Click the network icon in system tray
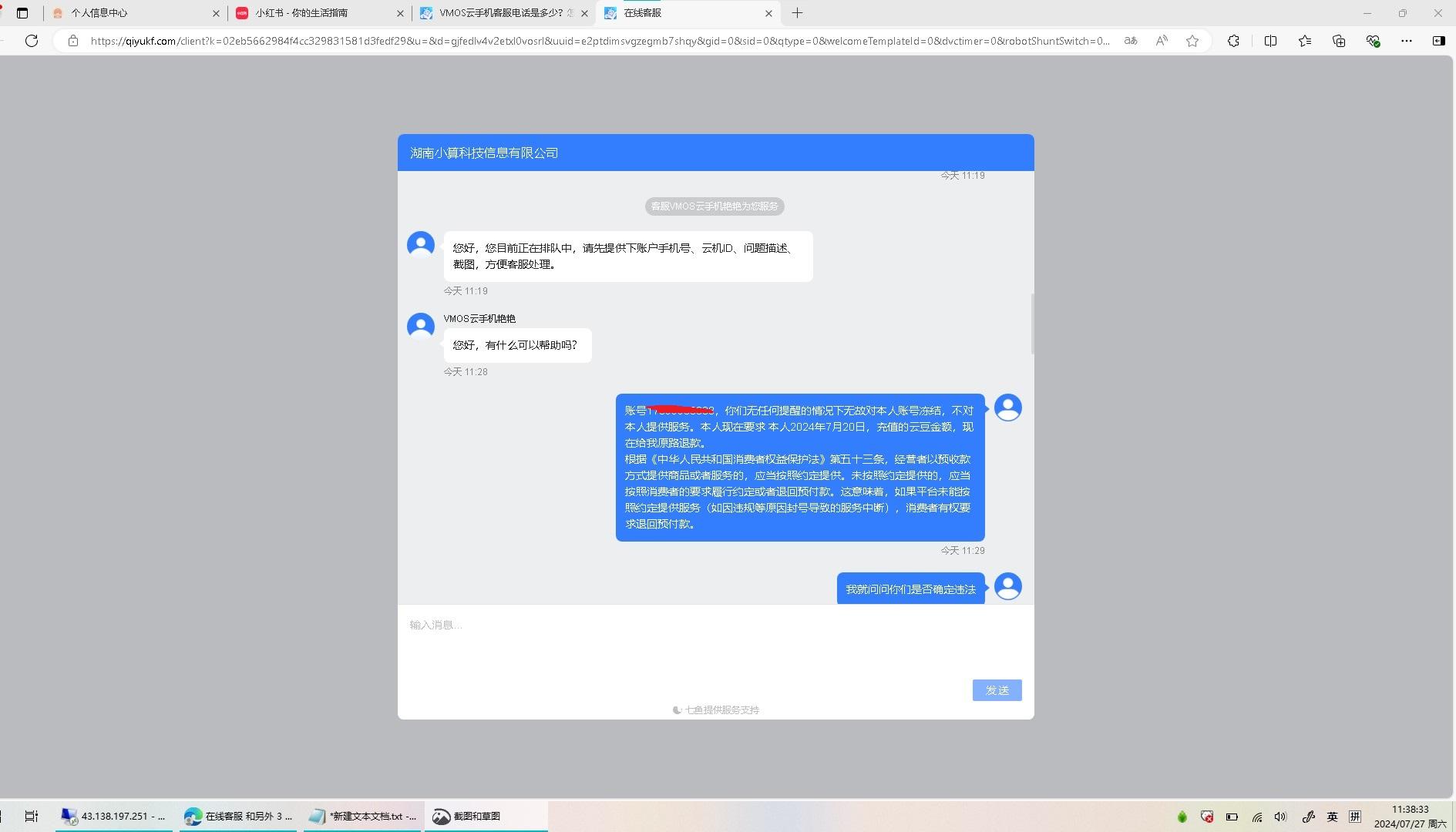 pyautogui.click(x=1257, y=817)
